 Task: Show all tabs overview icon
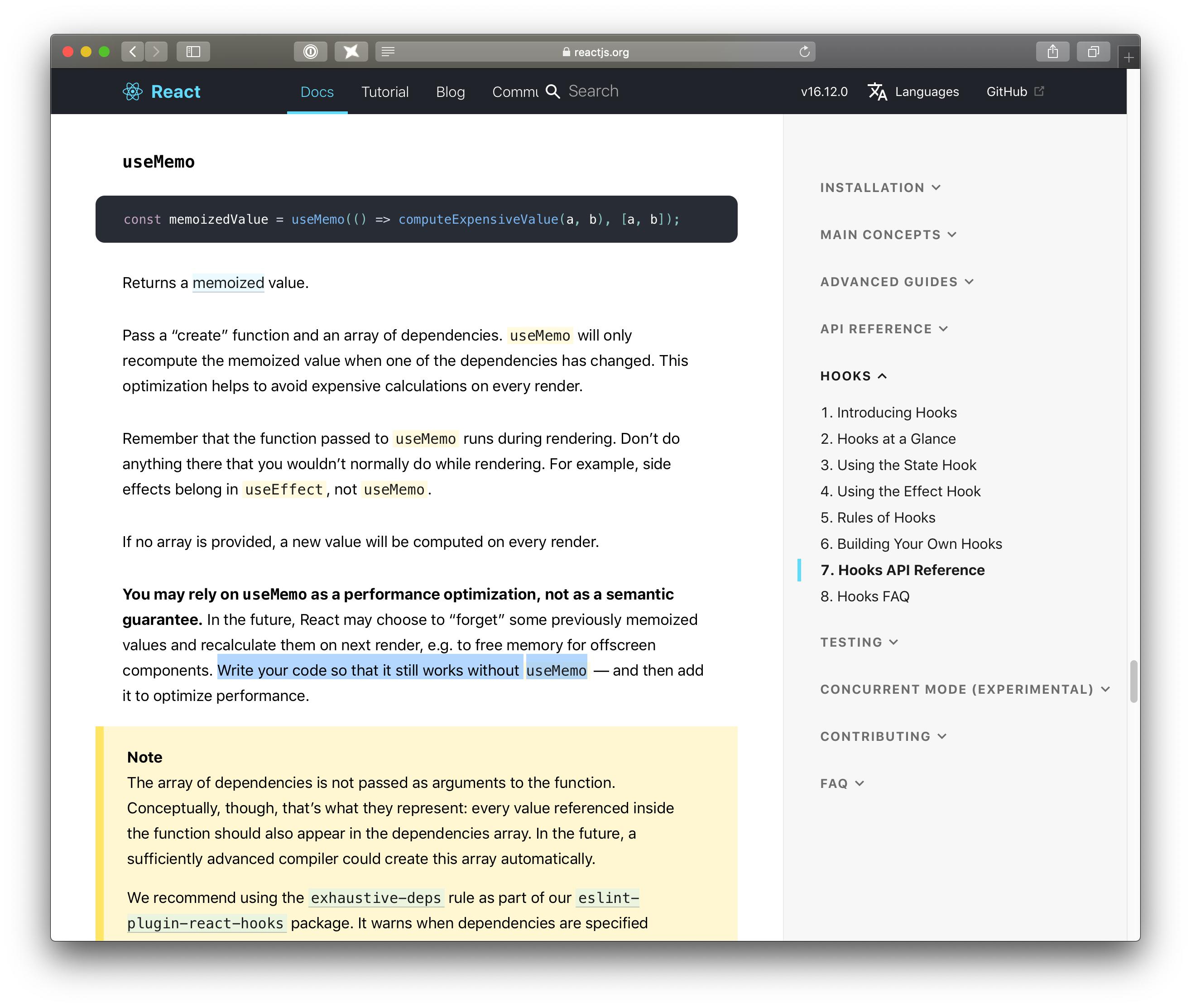click(x=1093, y=52)
